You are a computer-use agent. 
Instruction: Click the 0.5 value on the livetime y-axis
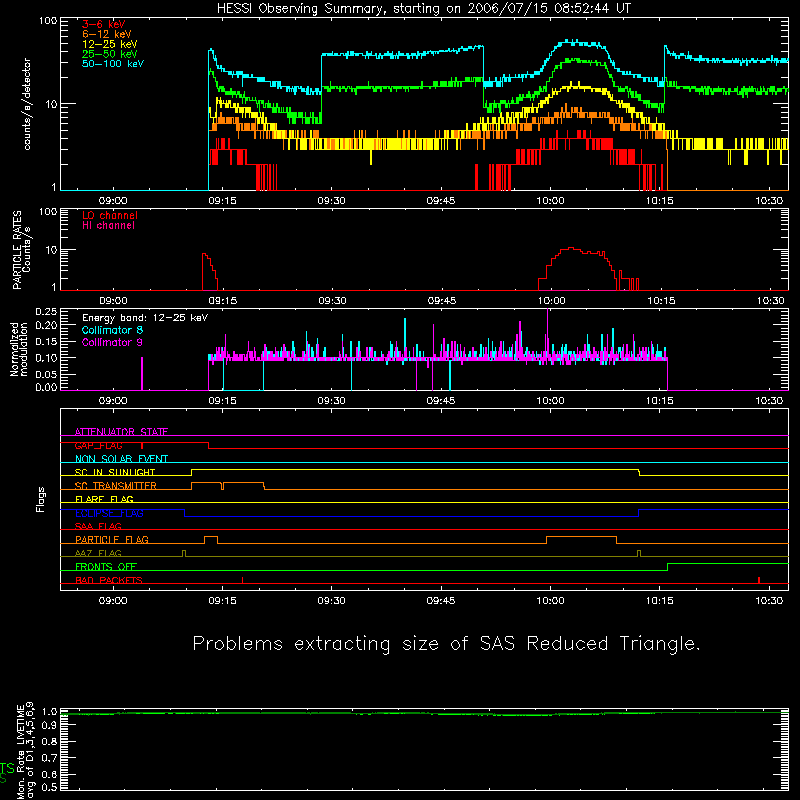(x=49, y=787)
